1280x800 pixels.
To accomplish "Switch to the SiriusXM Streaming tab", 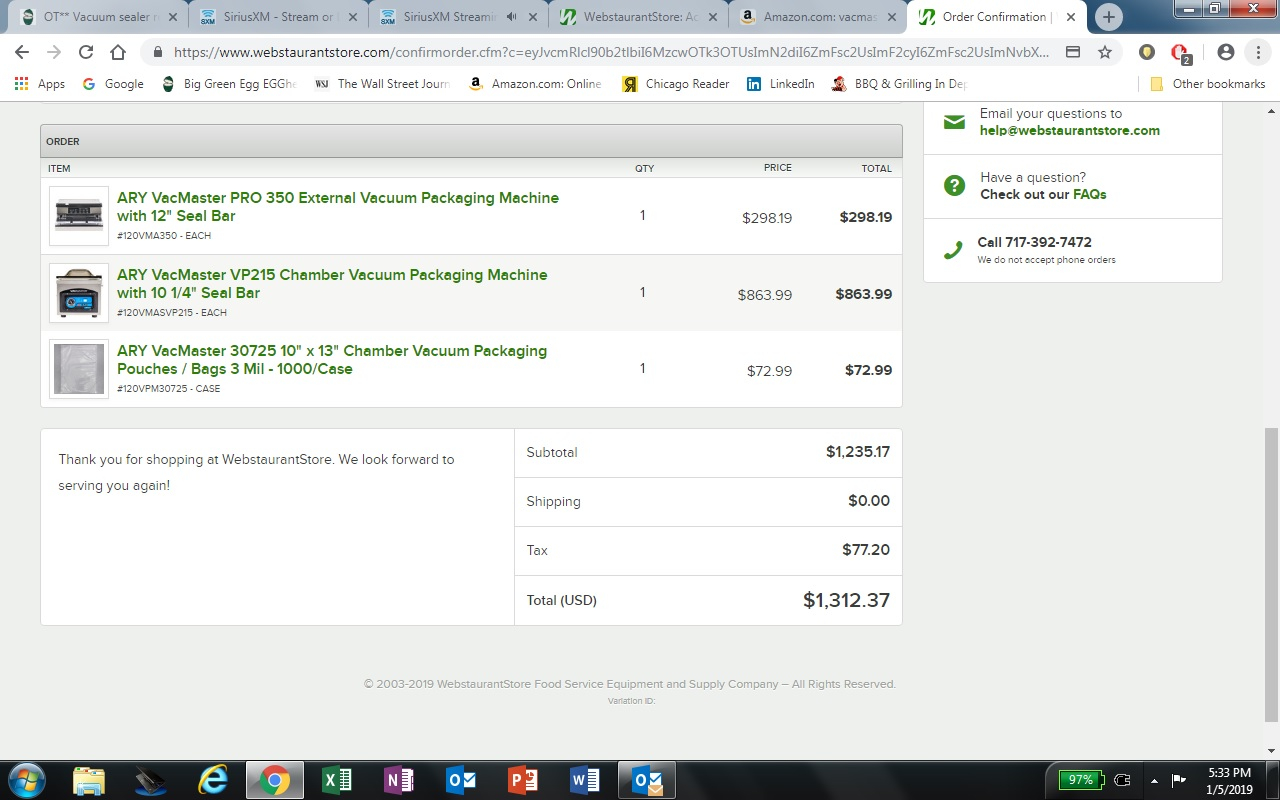I will coord(448,17).
